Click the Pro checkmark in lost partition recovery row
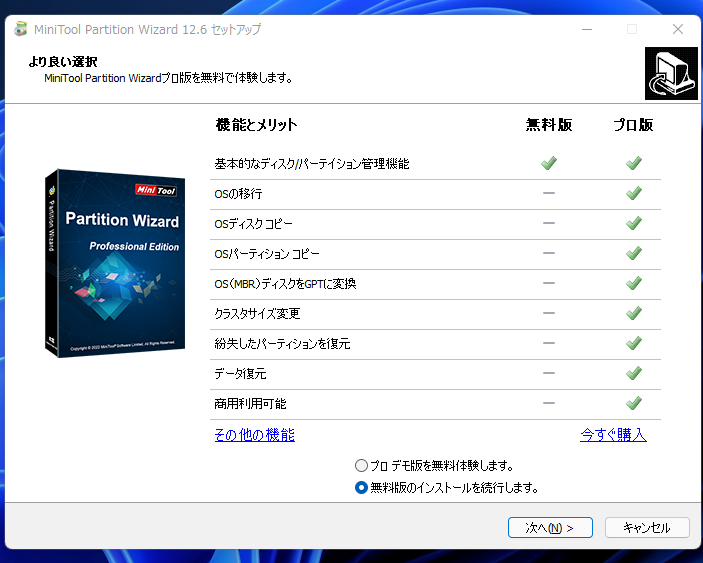This screenshot has width=703, height=563. pos(634,343)
